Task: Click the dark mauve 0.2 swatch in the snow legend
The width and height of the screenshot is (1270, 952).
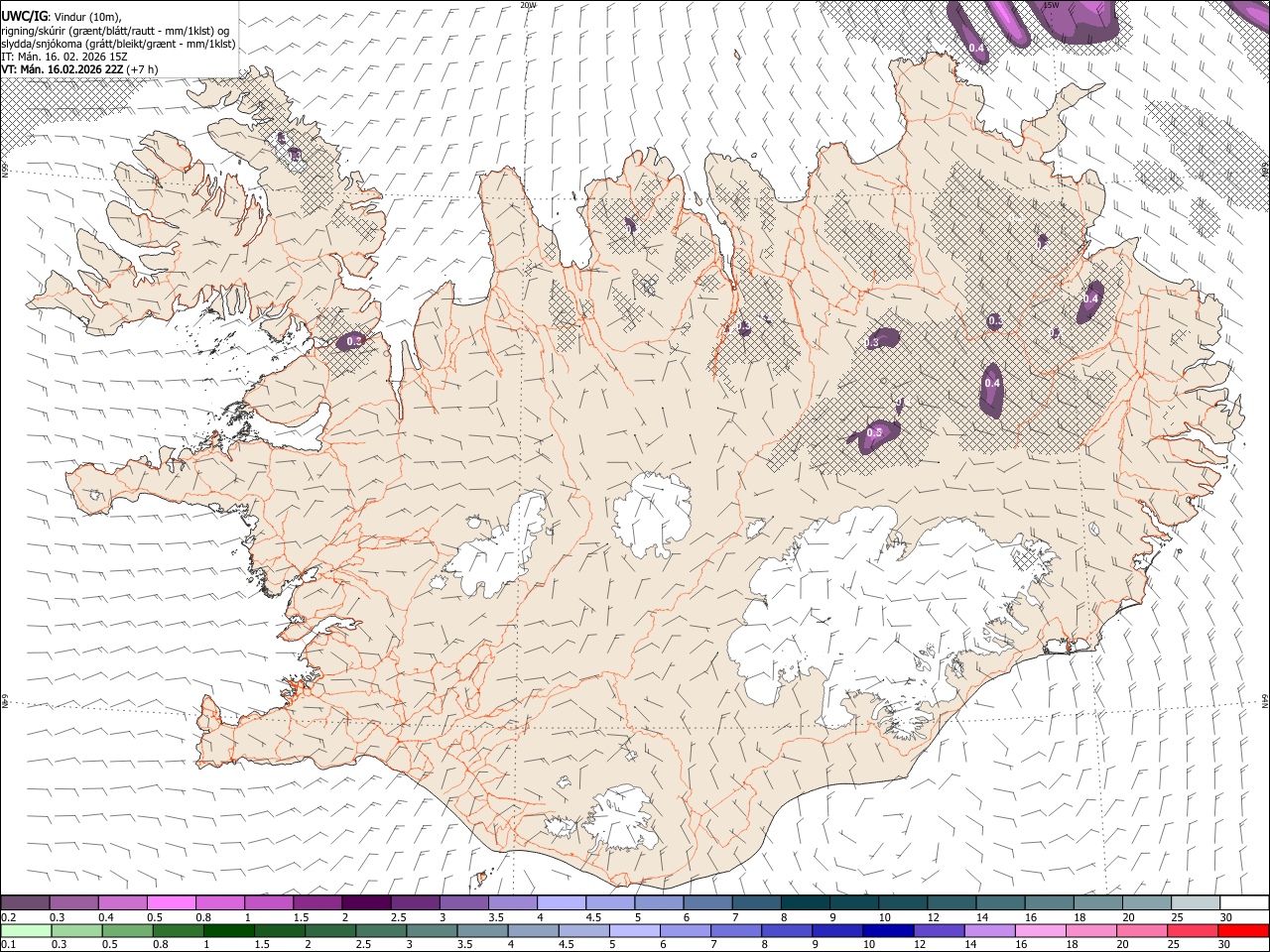Action: [25, 902]
